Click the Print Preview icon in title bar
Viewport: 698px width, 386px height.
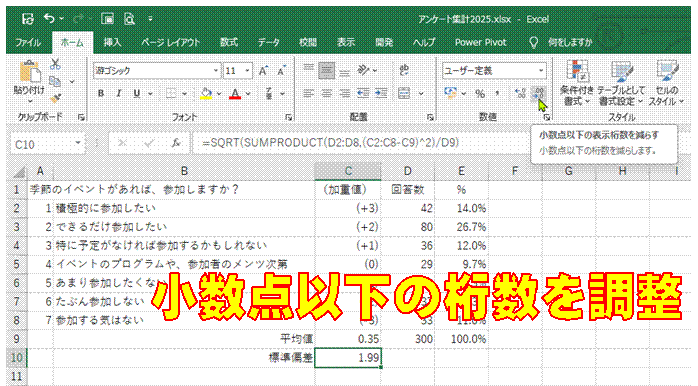coord(129,19)
